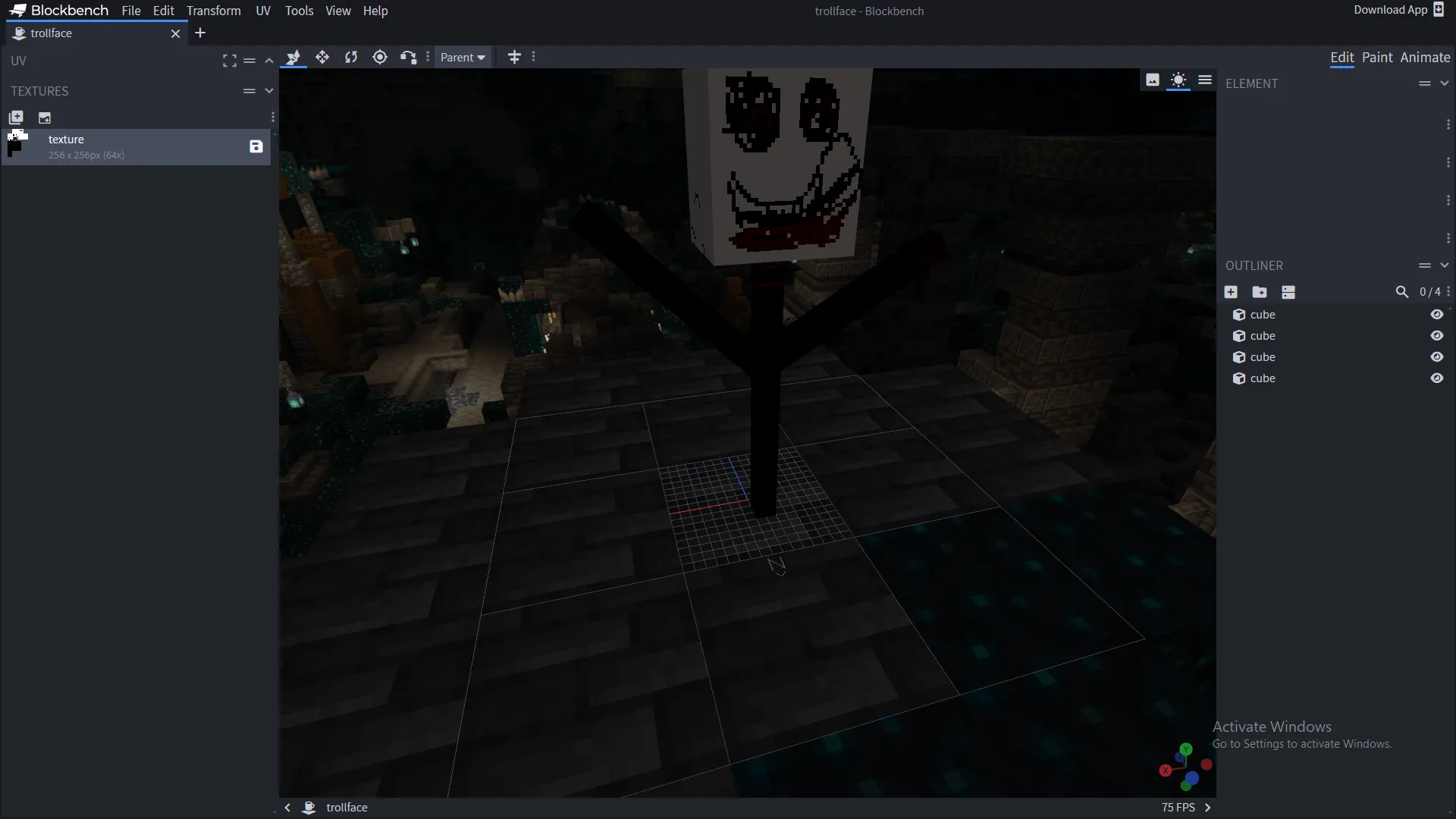
Task: Click the Create Texture icon
Action: [x=45, y=118]
